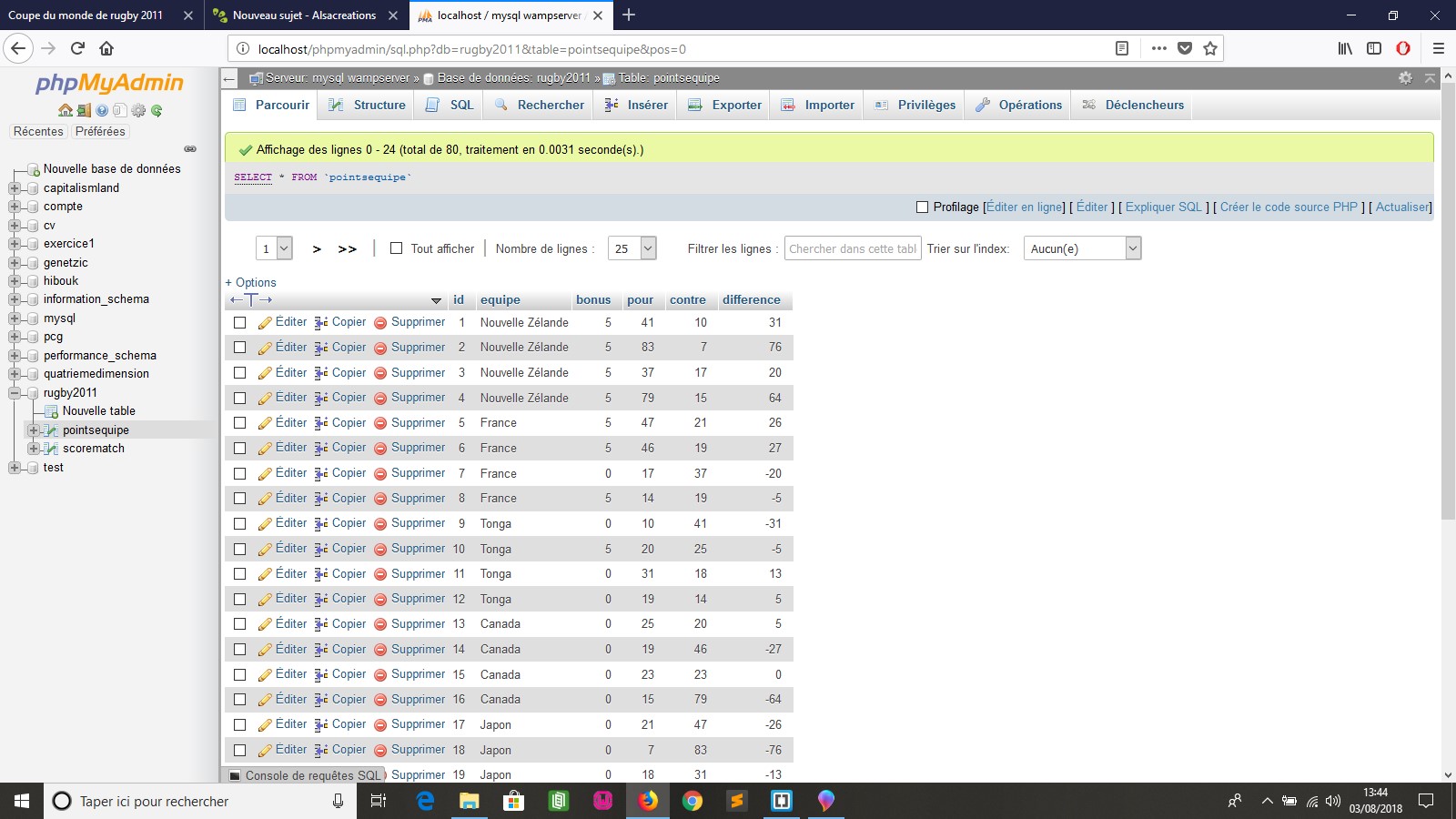Open navigation panel settings gear icon

[x=138, y=110]
